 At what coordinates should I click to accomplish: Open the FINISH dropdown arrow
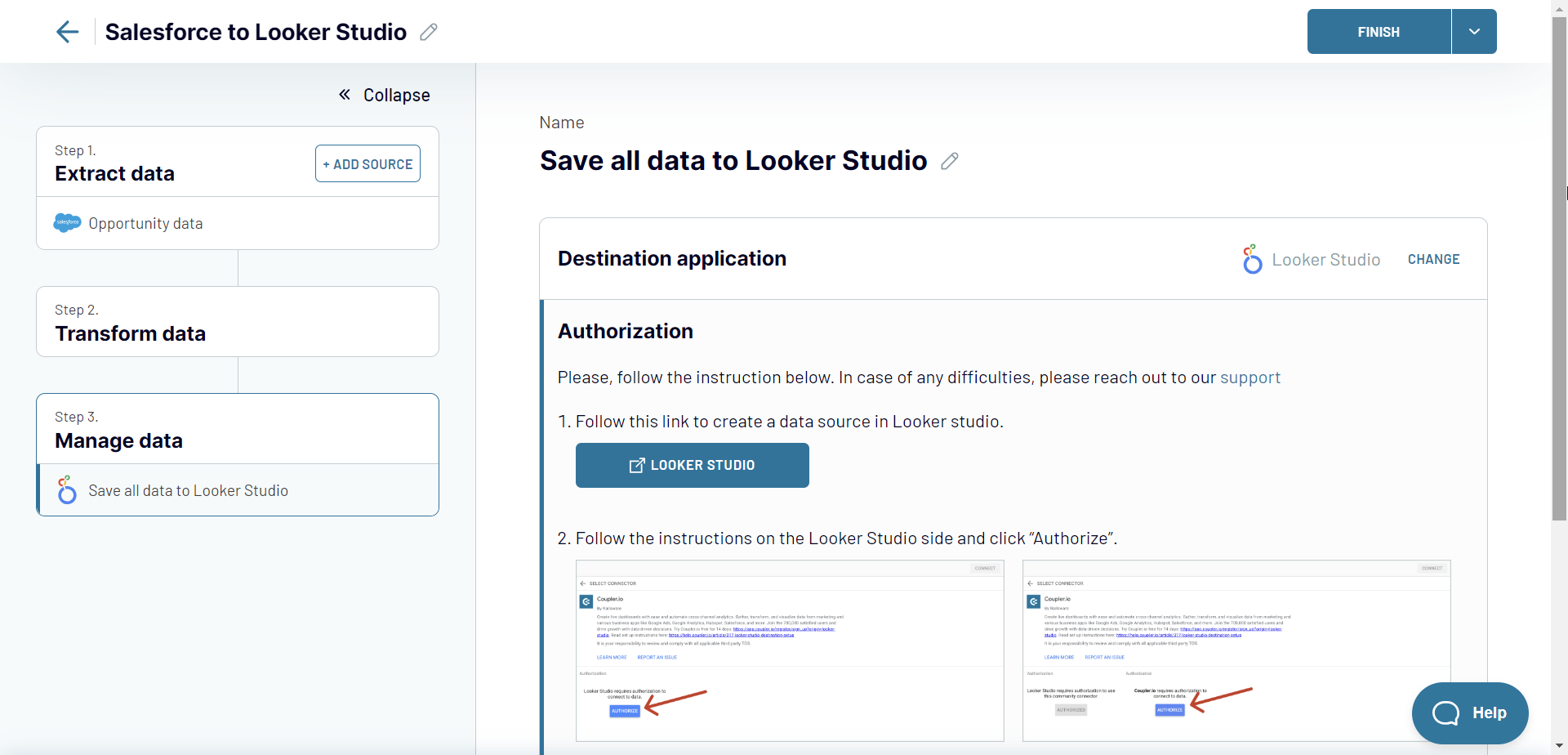pos(1474,31)
